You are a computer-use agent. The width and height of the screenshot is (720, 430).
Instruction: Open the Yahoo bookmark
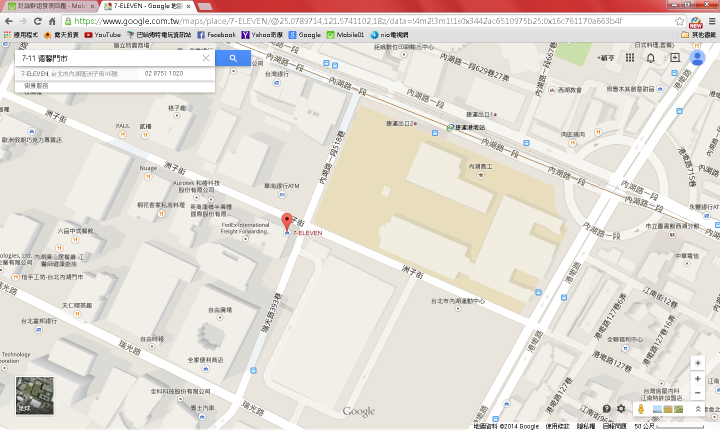click(x=262, y=35)
